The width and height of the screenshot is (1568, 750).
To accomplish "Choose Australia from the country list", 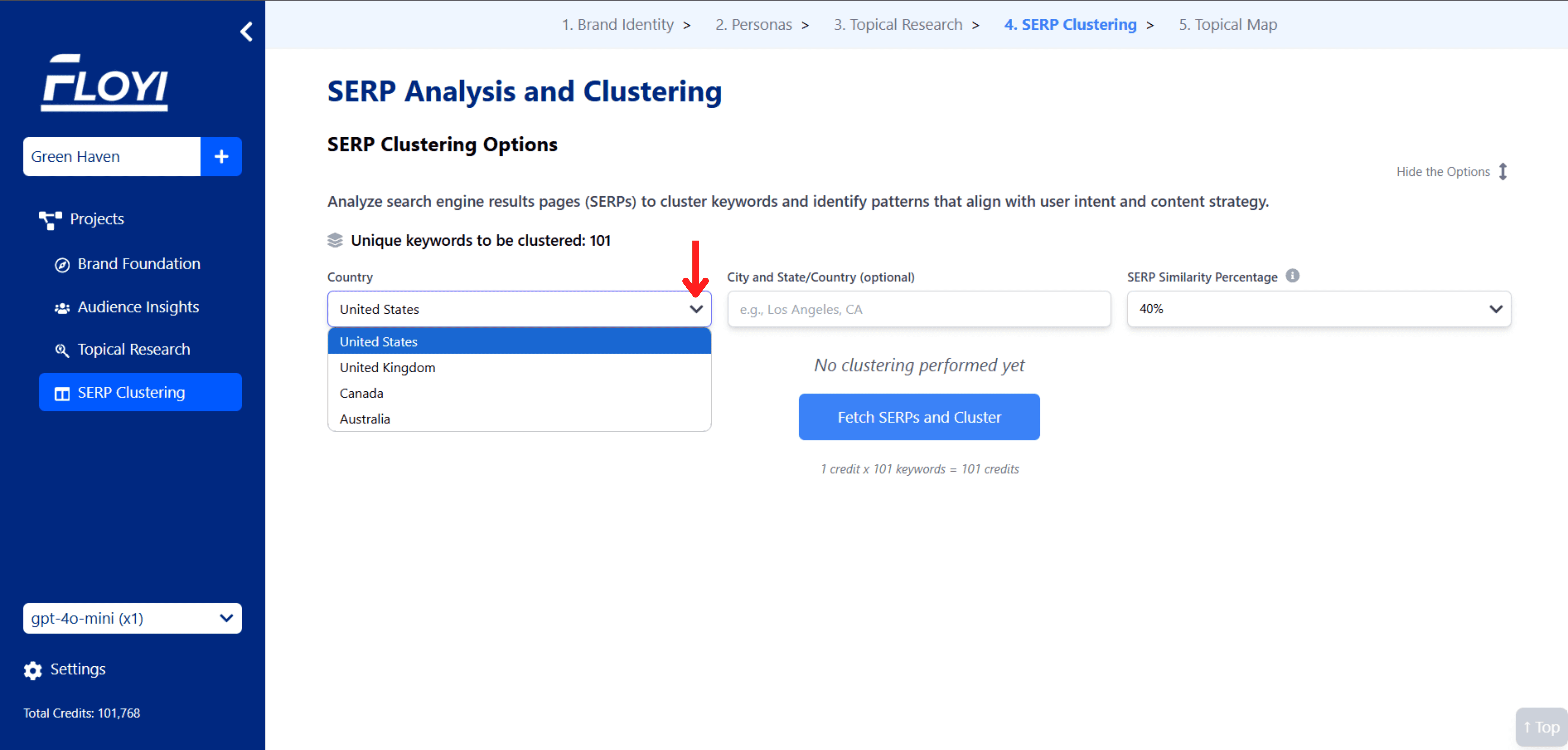I will (519, 419).
